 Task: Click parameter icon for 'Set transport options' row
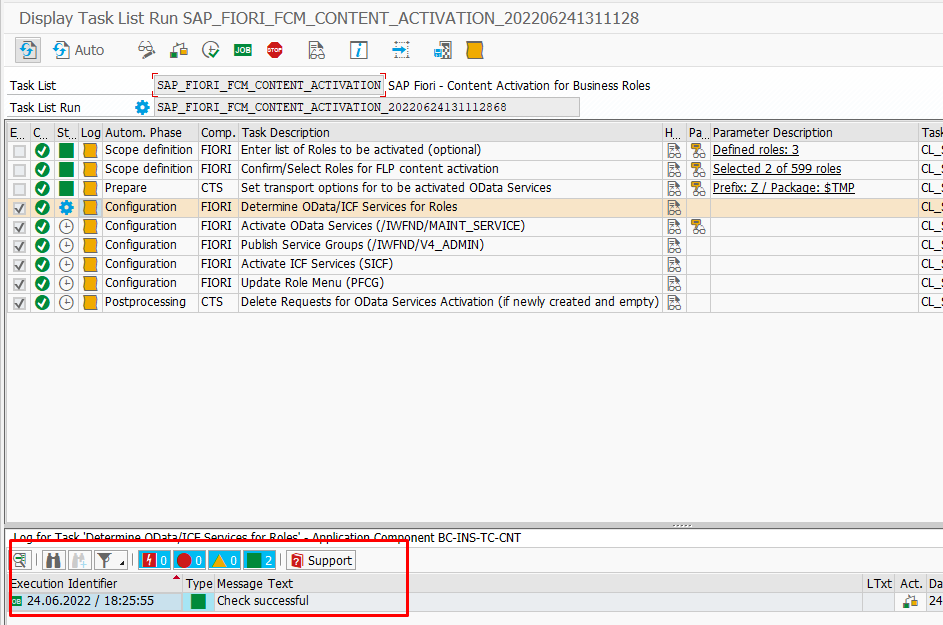click(698, 188)
